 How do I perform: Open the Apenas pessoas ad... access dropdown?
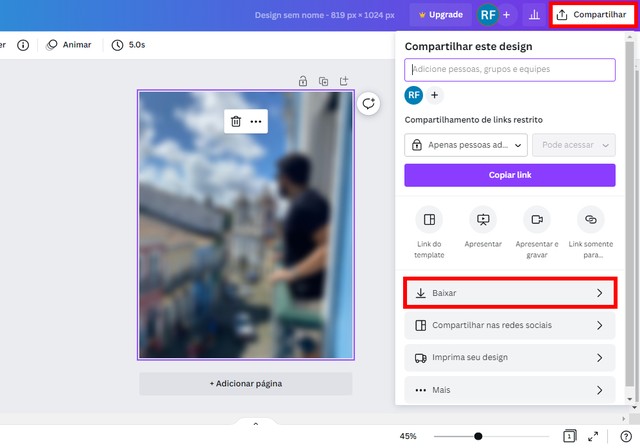click(466, 145)
